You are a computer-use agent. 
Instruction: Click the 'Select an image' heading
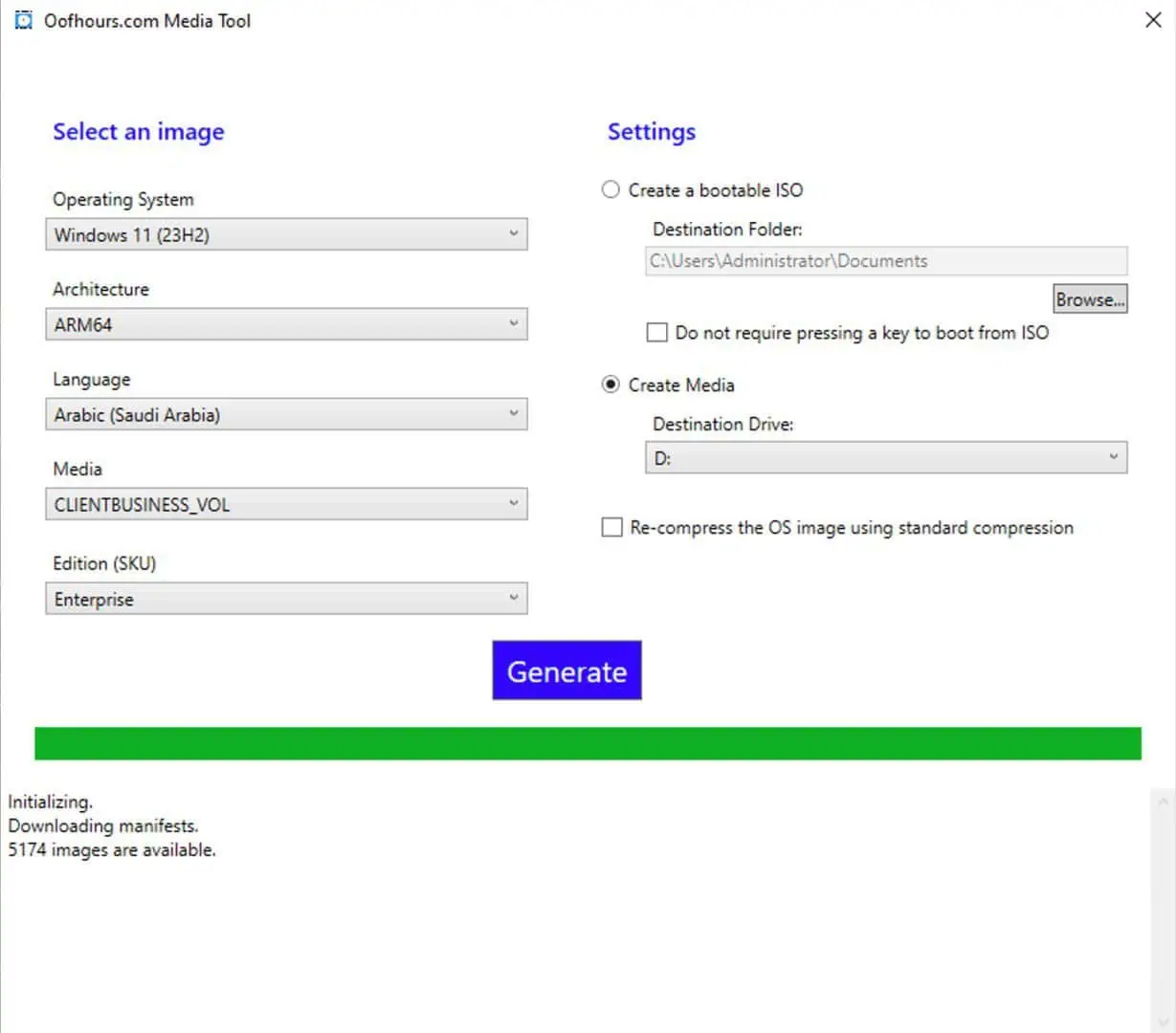pos(139,132)
